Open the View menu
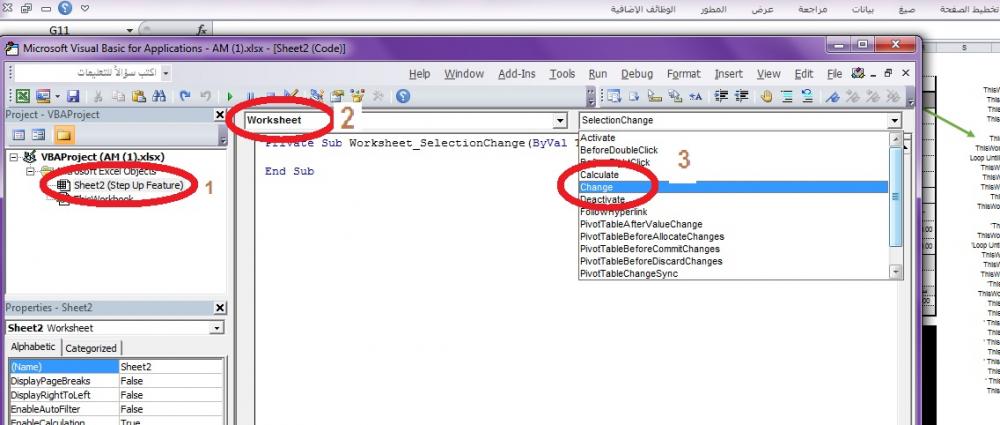Screen dimensions: 1000x425 (x=768, y=74)
